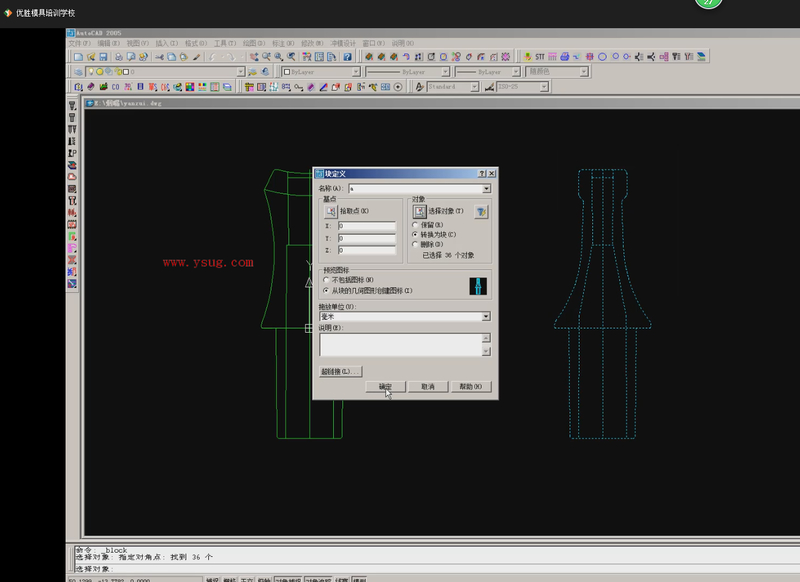Screen dimensions: 800x582
Task: Click the Save floppy-disk icon
Action: coord(103,57)
